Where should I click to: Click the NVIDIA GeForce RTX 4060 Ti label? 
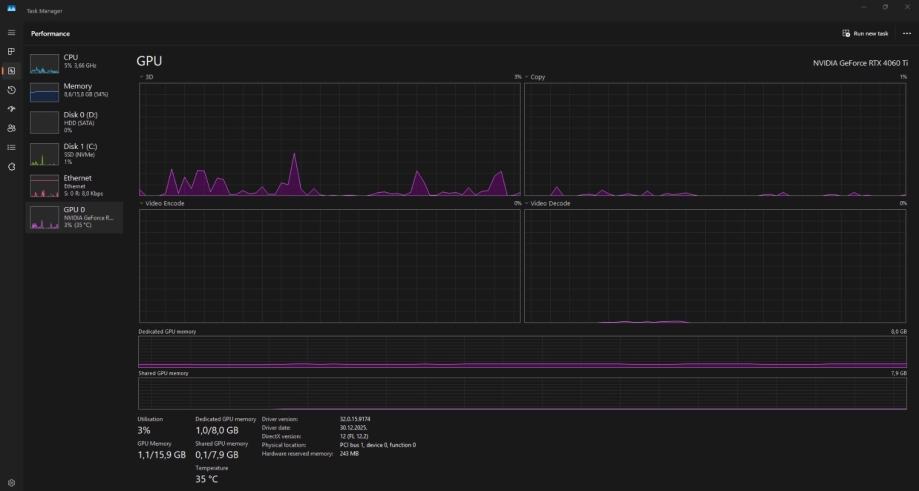[860, 63]
